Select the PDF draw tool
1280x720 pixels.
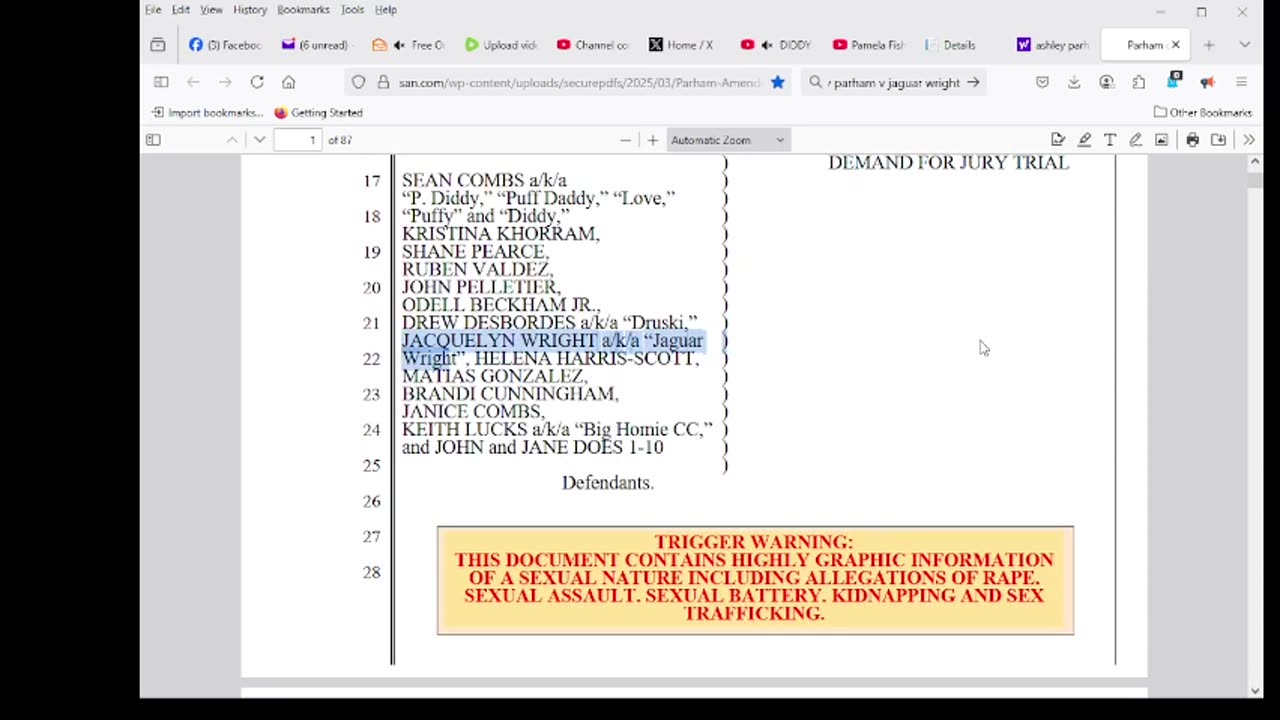coord(1135,140)
